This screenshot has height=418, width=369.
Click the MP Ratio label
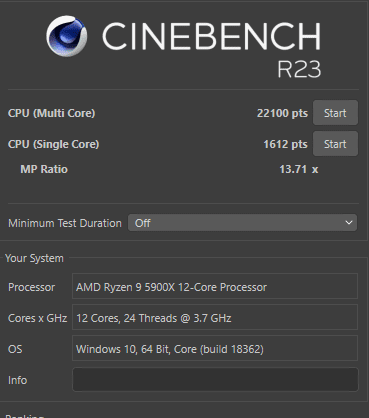pos(44,169)
